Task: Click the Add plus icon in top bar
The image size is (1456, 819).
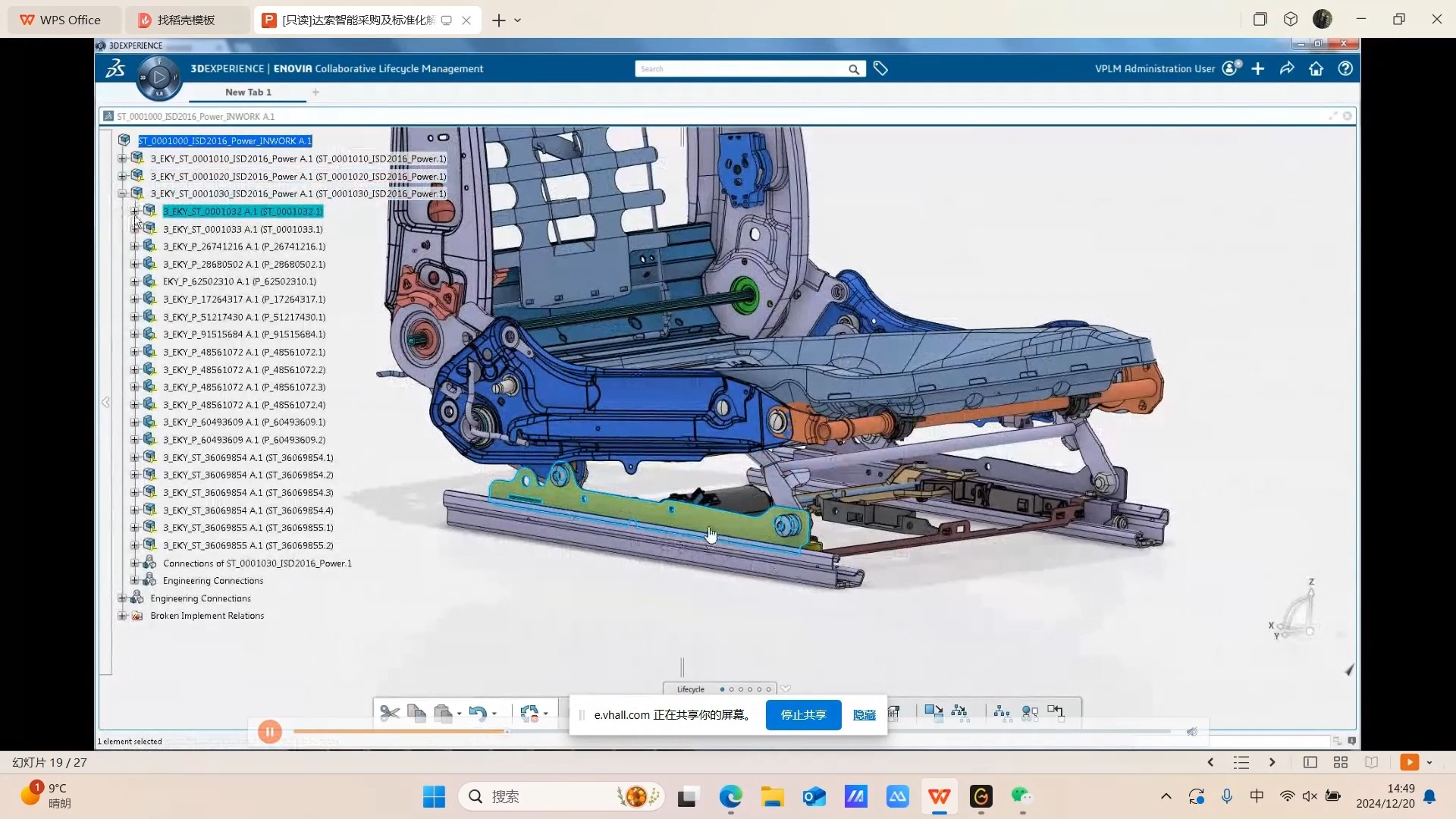Action: click(x=1258, y=69)
